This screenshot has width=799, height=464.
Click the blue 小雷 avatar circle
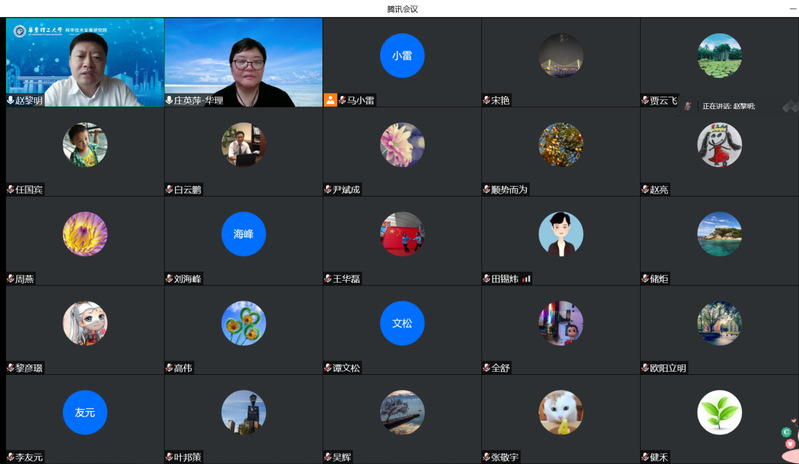[402, 56]
